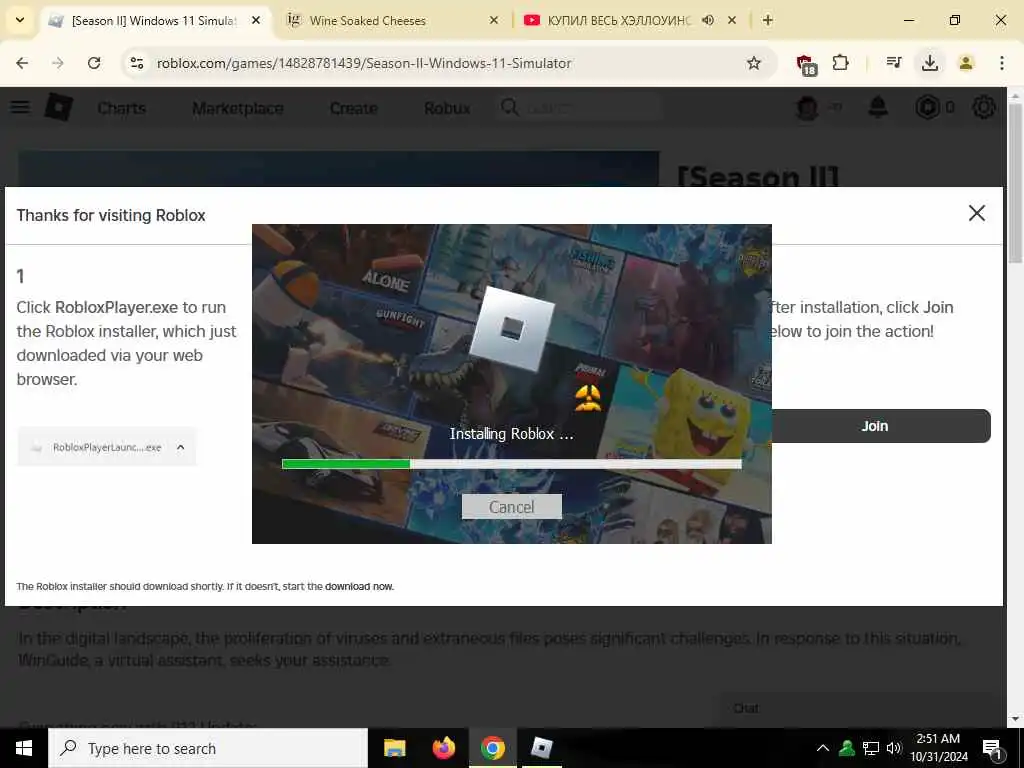1024x768 pixels.
Task: Open the Marketplace menu item
Action: 238,108
